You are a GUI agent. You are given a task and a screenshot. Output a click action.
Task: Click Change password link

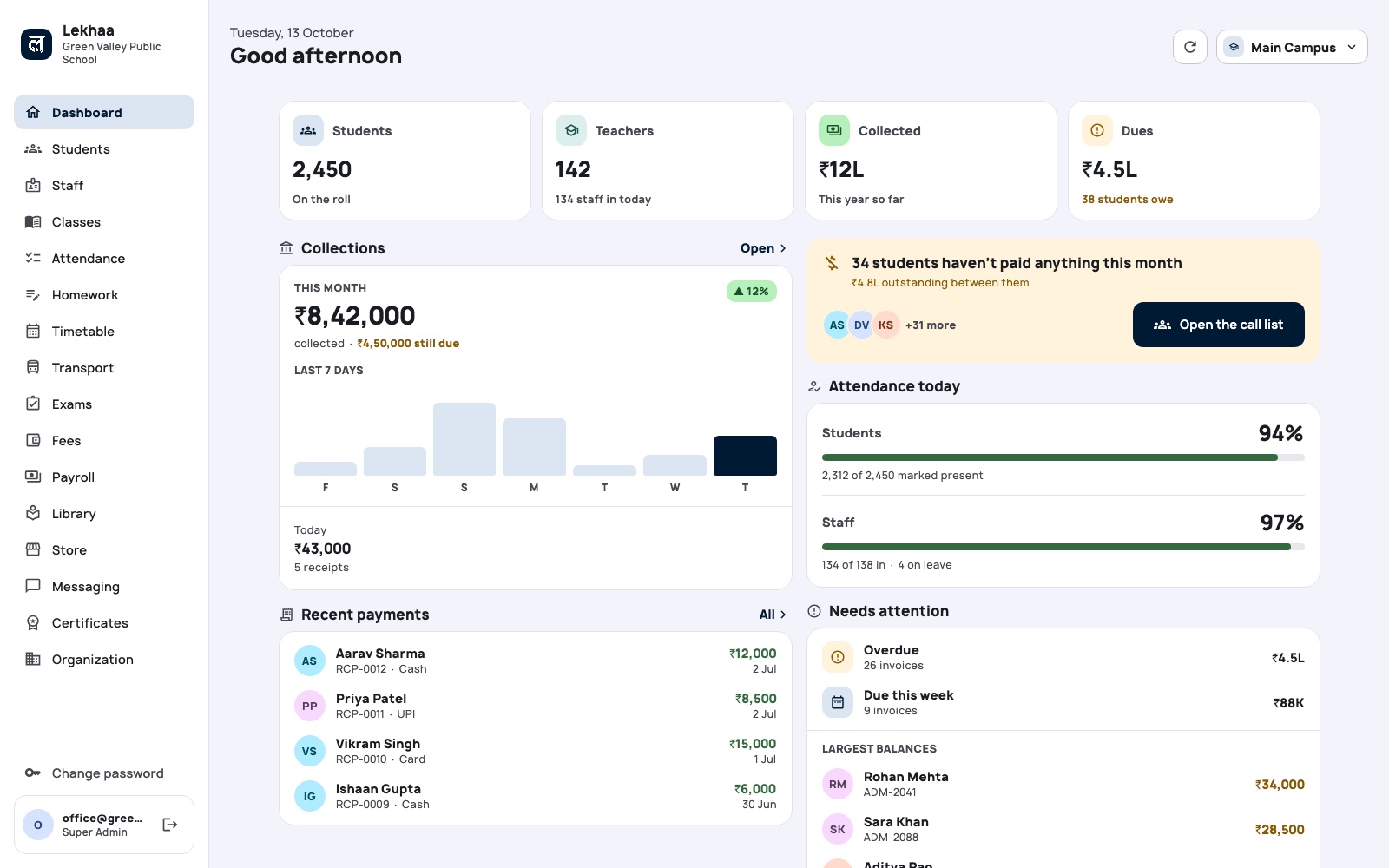104,773
